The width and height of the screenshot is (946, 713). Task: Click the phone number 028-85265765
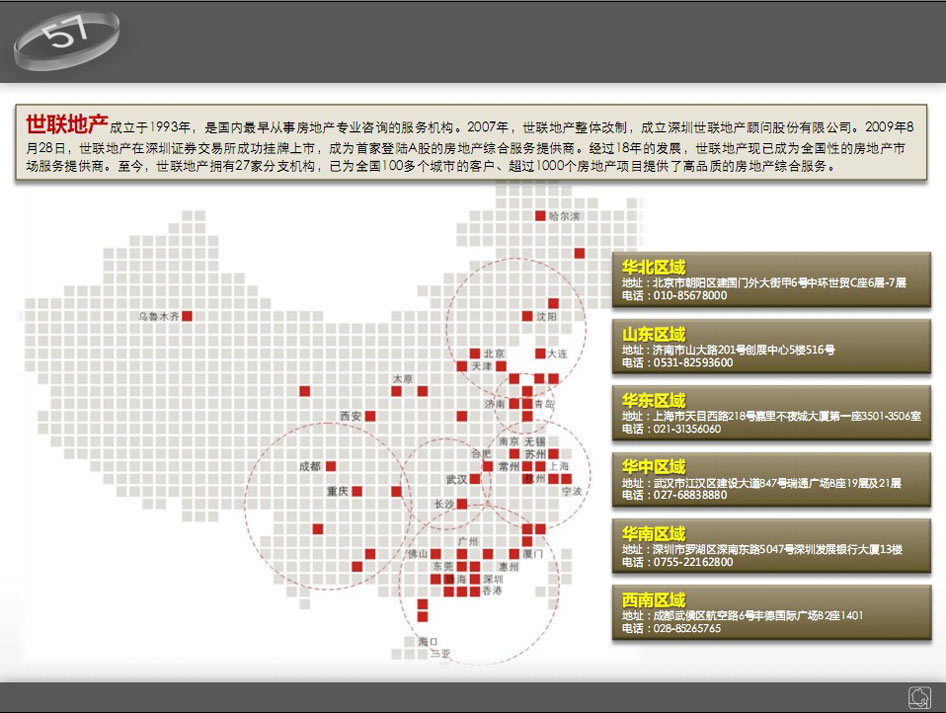pos(687,629)
